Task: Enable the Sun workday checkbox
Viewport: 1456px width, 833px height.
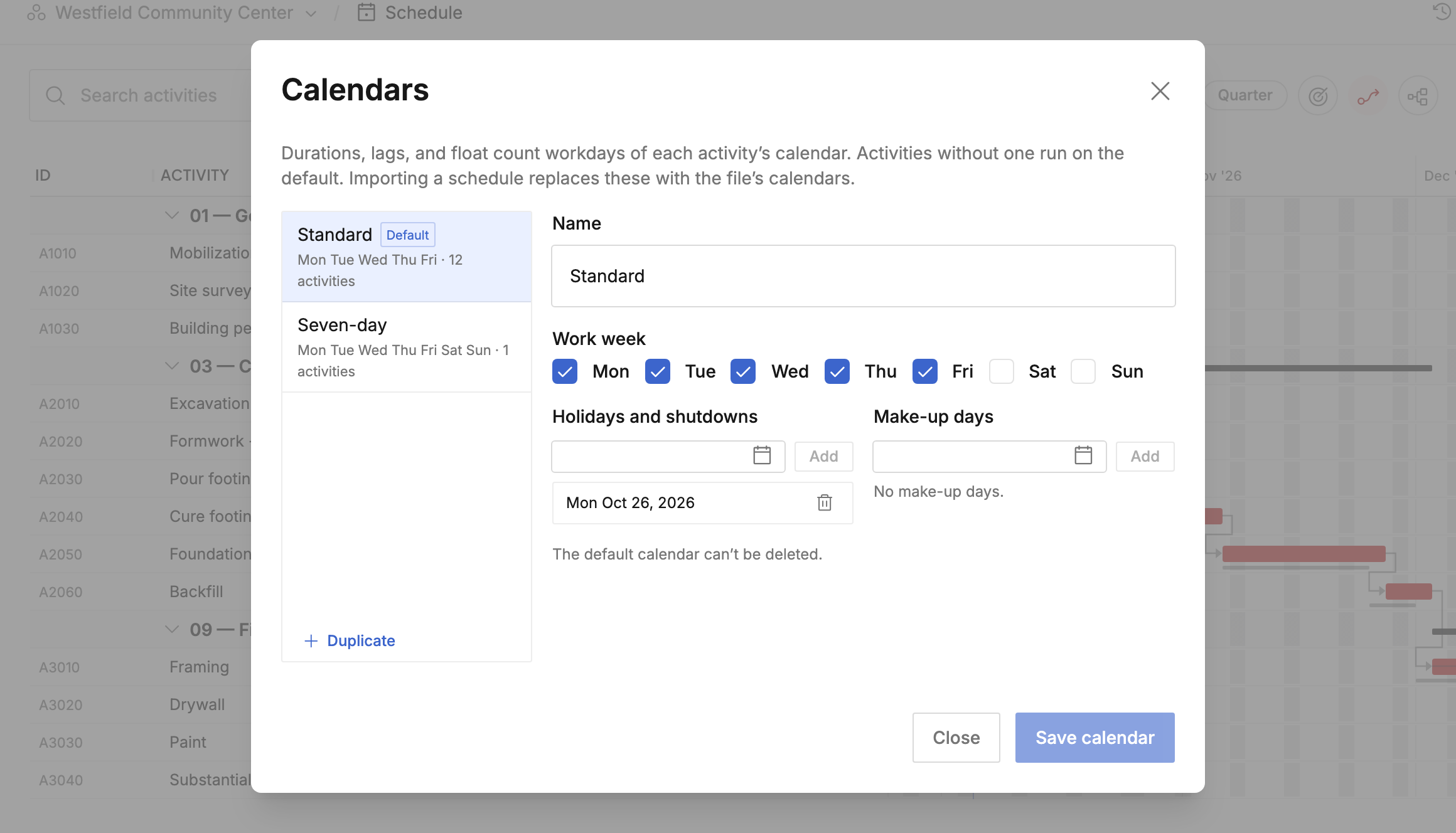Action: tap(1083, 371)
